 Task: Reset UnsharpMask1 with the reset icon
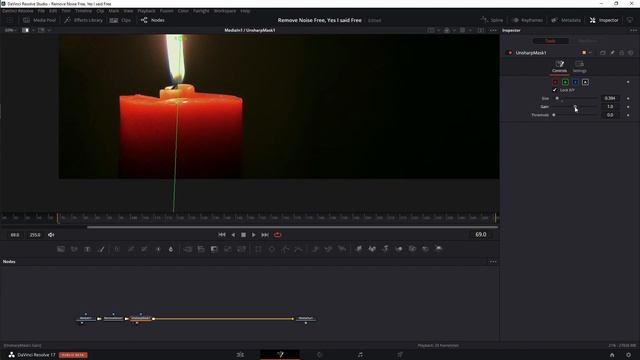pyautogui.click(x=631, y=53)
